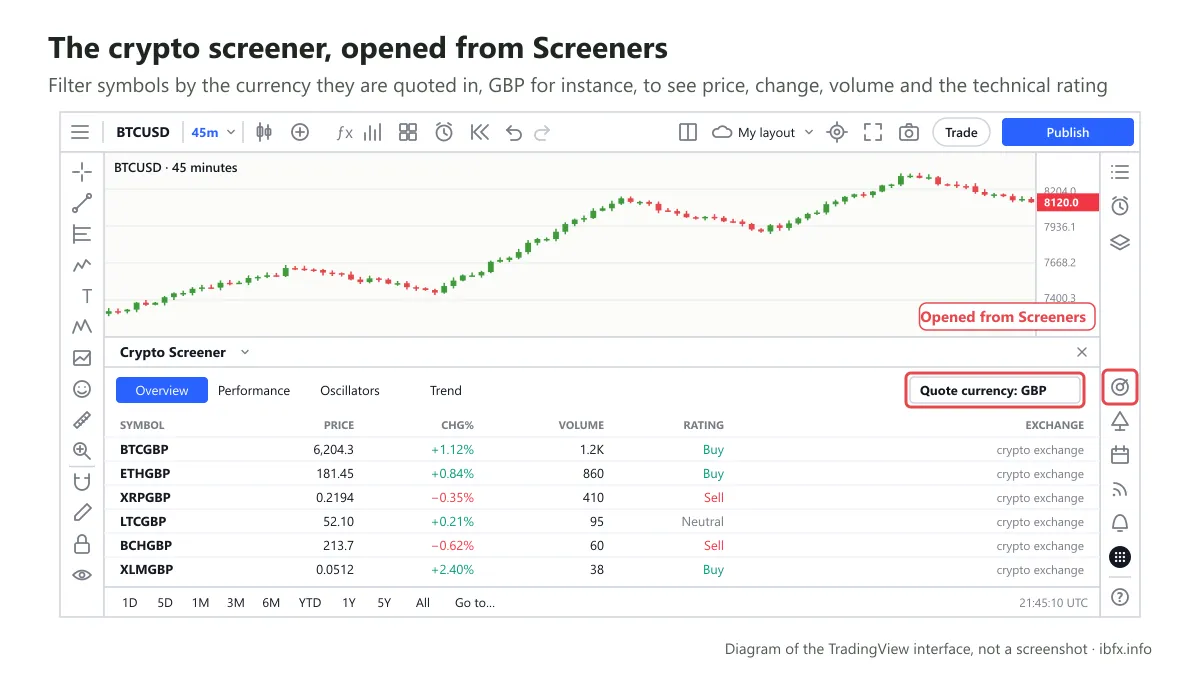Switch to the Trend tab
This screenshot has width=1200, height=675.
pos(446,390)
